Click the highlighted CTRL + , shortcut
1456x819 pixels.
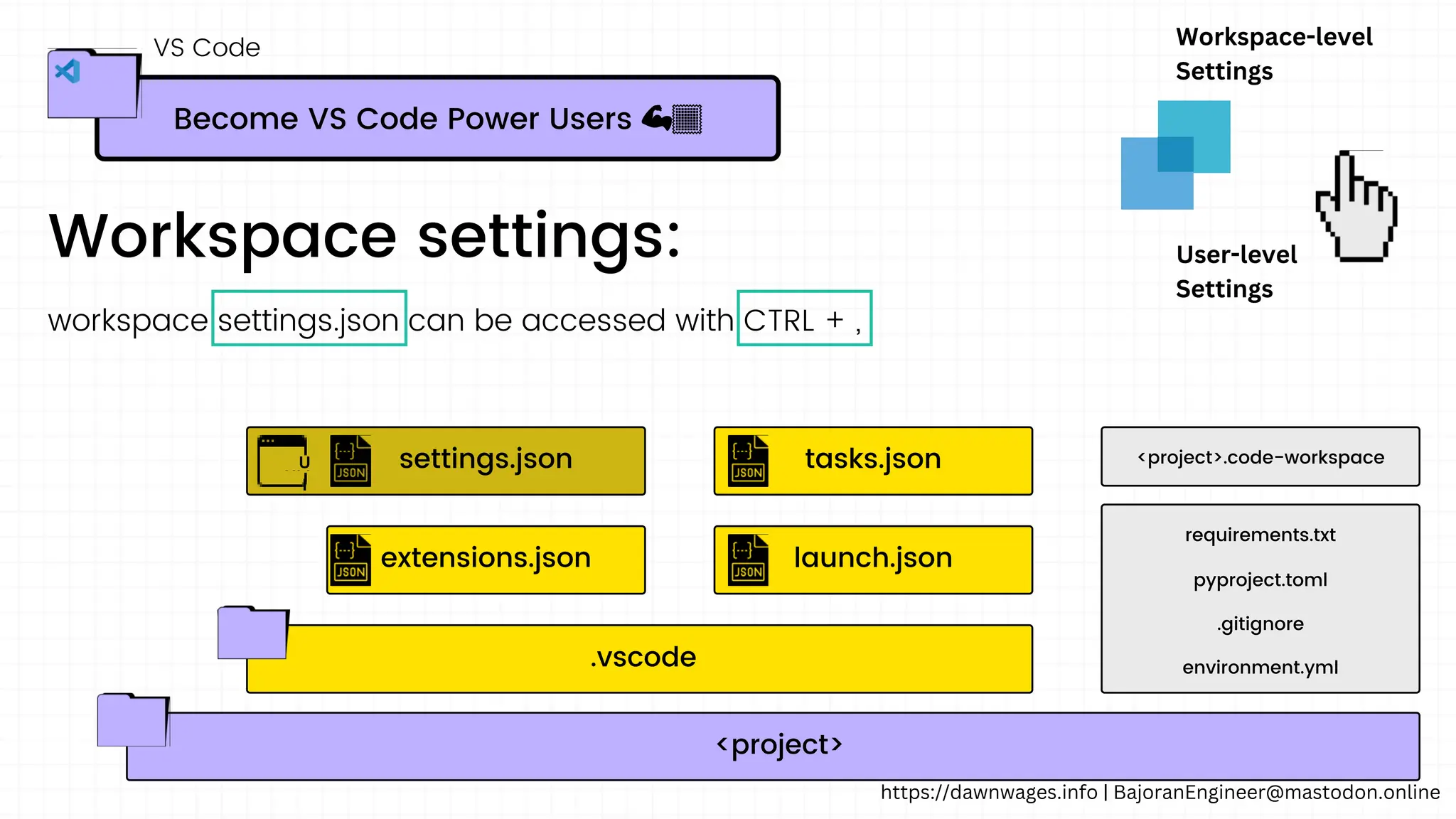click(x=804, y=318)
